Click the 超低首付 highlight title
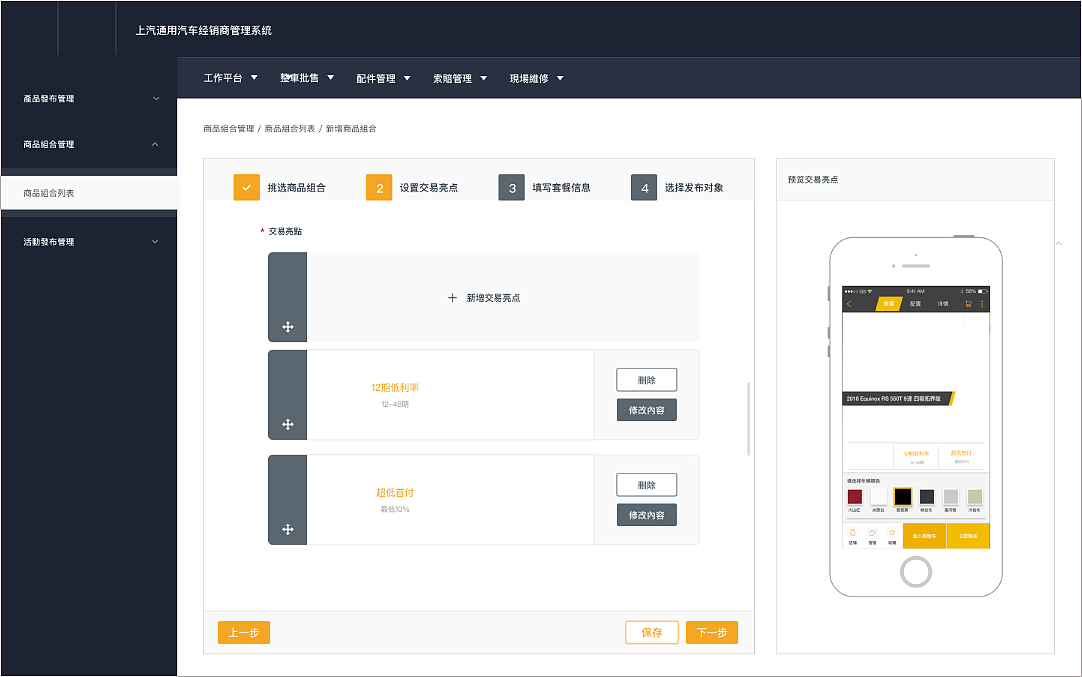 395,493
